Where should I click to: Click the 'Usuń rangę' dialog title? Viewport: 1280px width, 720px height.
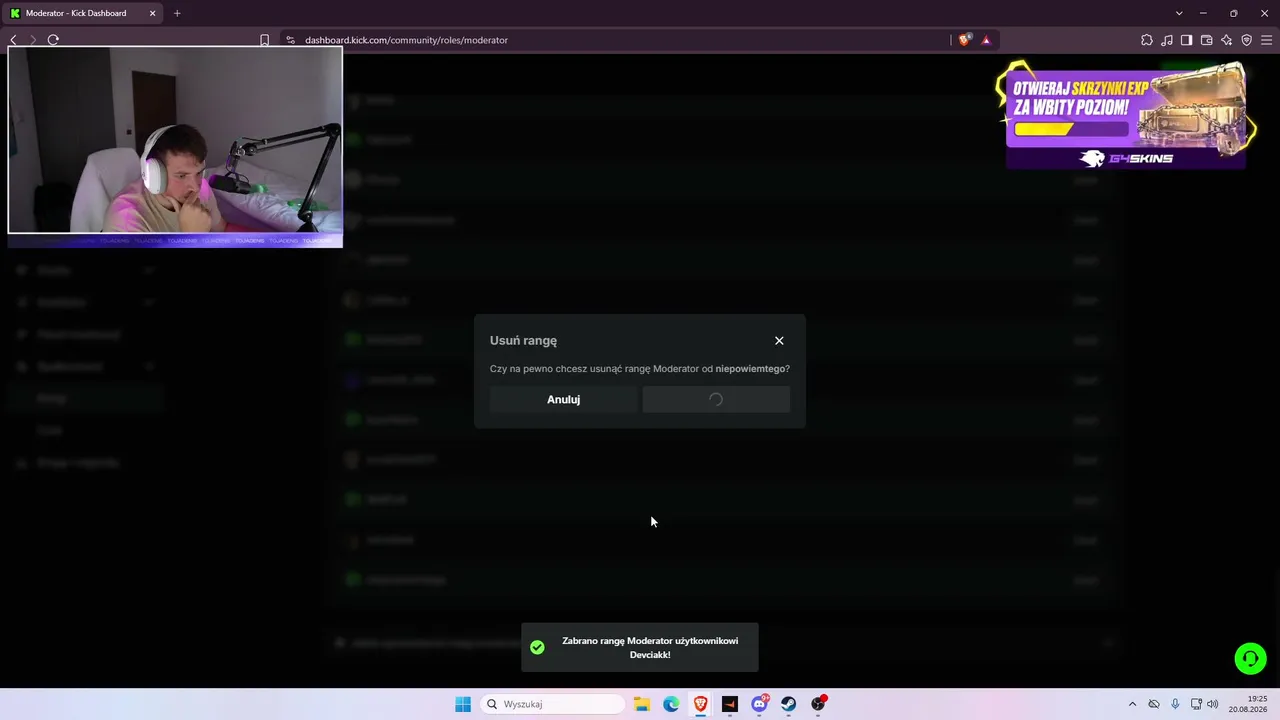coord(523,341)
